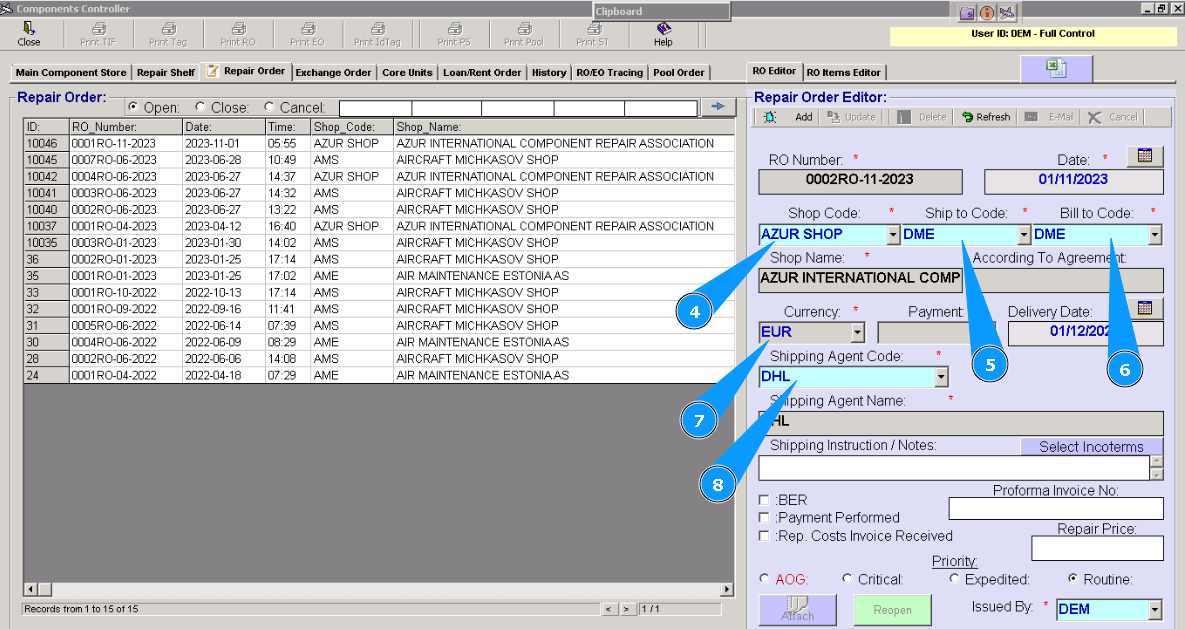This screenshot has height=629, width=1185.
Task: Click the Print Tag printer icon
Action: (169, 29)
